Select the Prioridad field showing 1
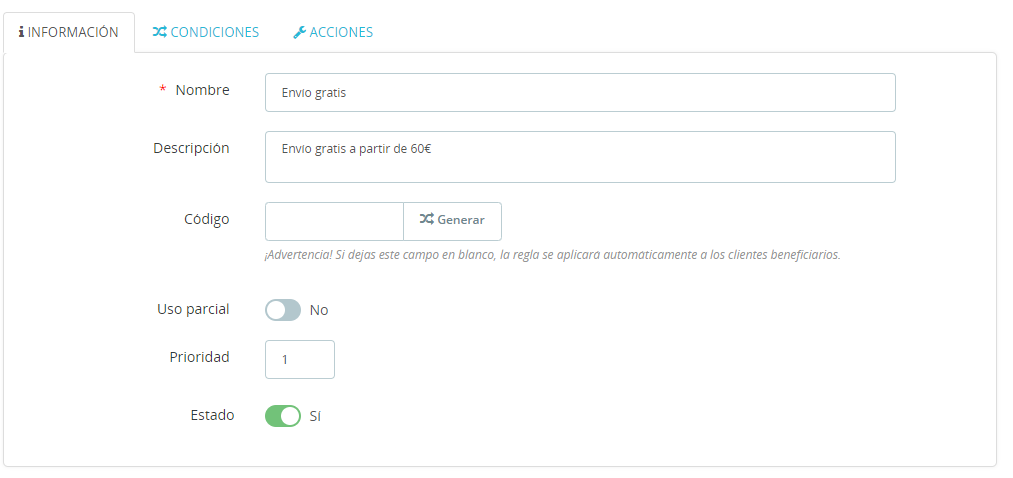1013x478 pixels. [x=300, y=359]
